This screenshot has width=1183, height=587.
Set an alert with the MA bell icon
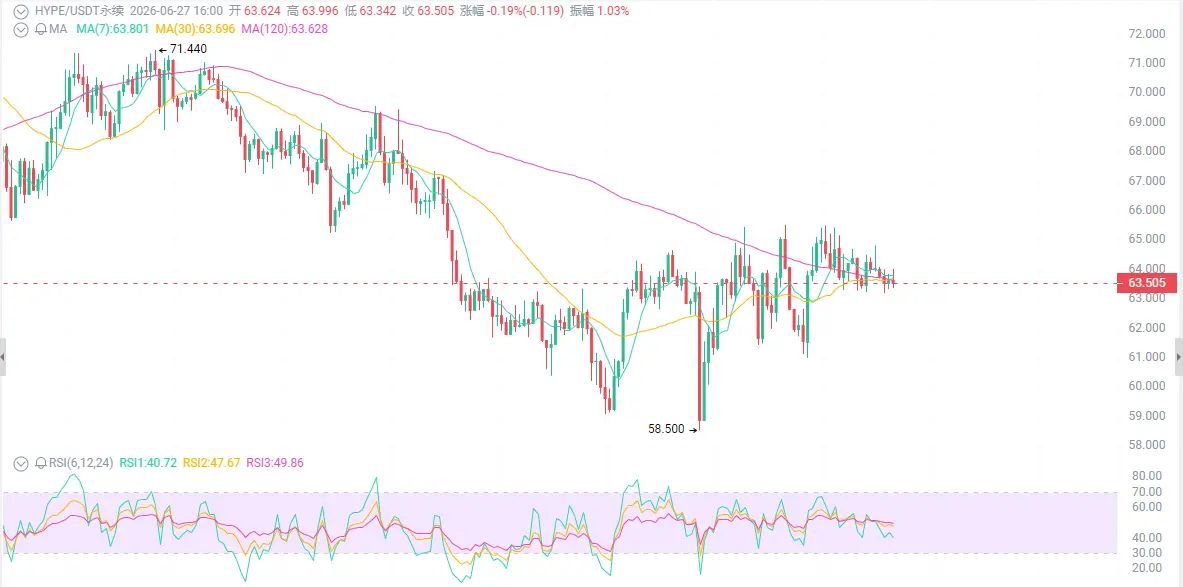[x=41, y=29]
